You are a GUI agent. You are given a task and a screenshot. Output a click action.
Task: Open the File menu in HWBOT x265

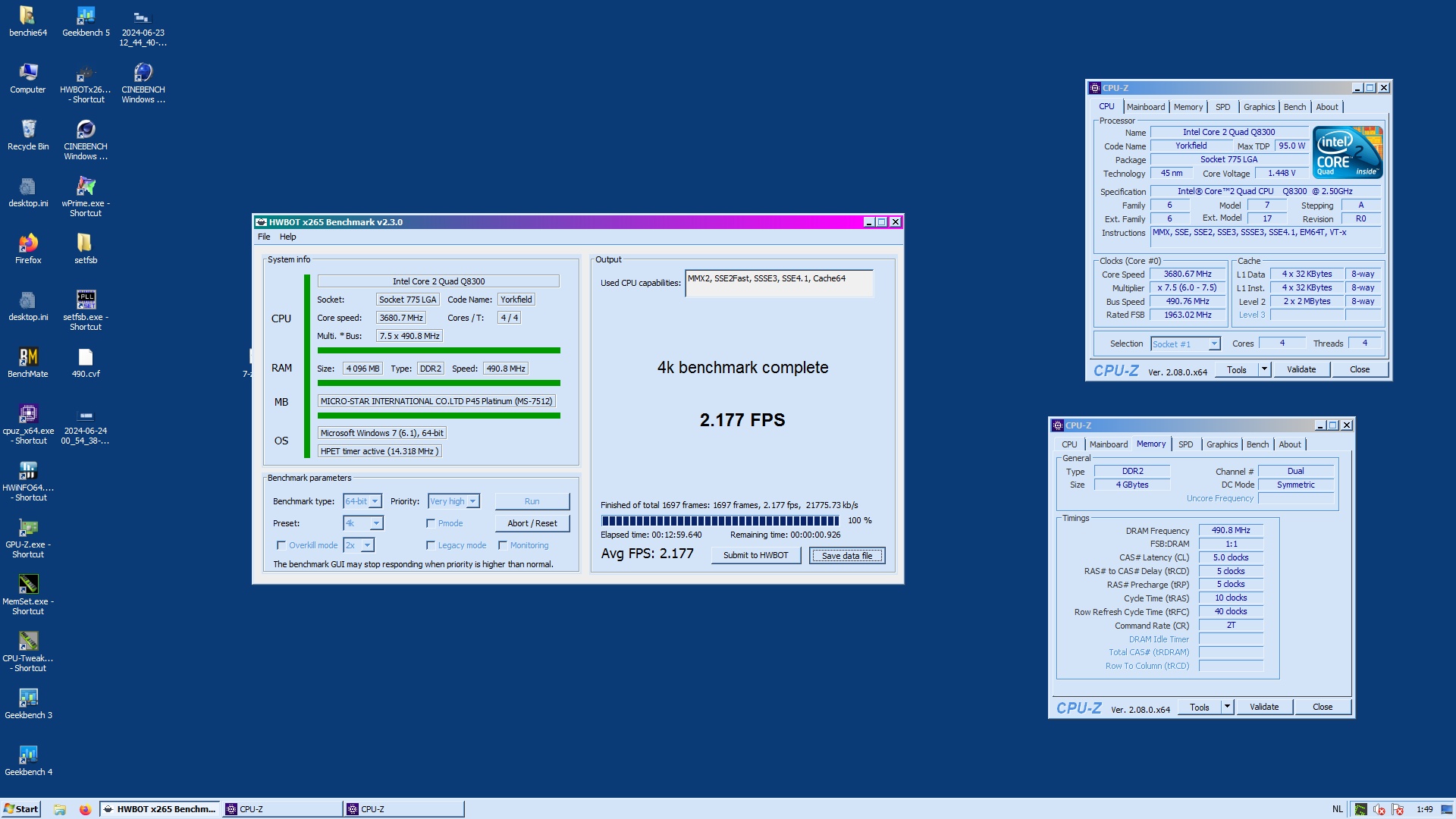(x=264, y=237)
